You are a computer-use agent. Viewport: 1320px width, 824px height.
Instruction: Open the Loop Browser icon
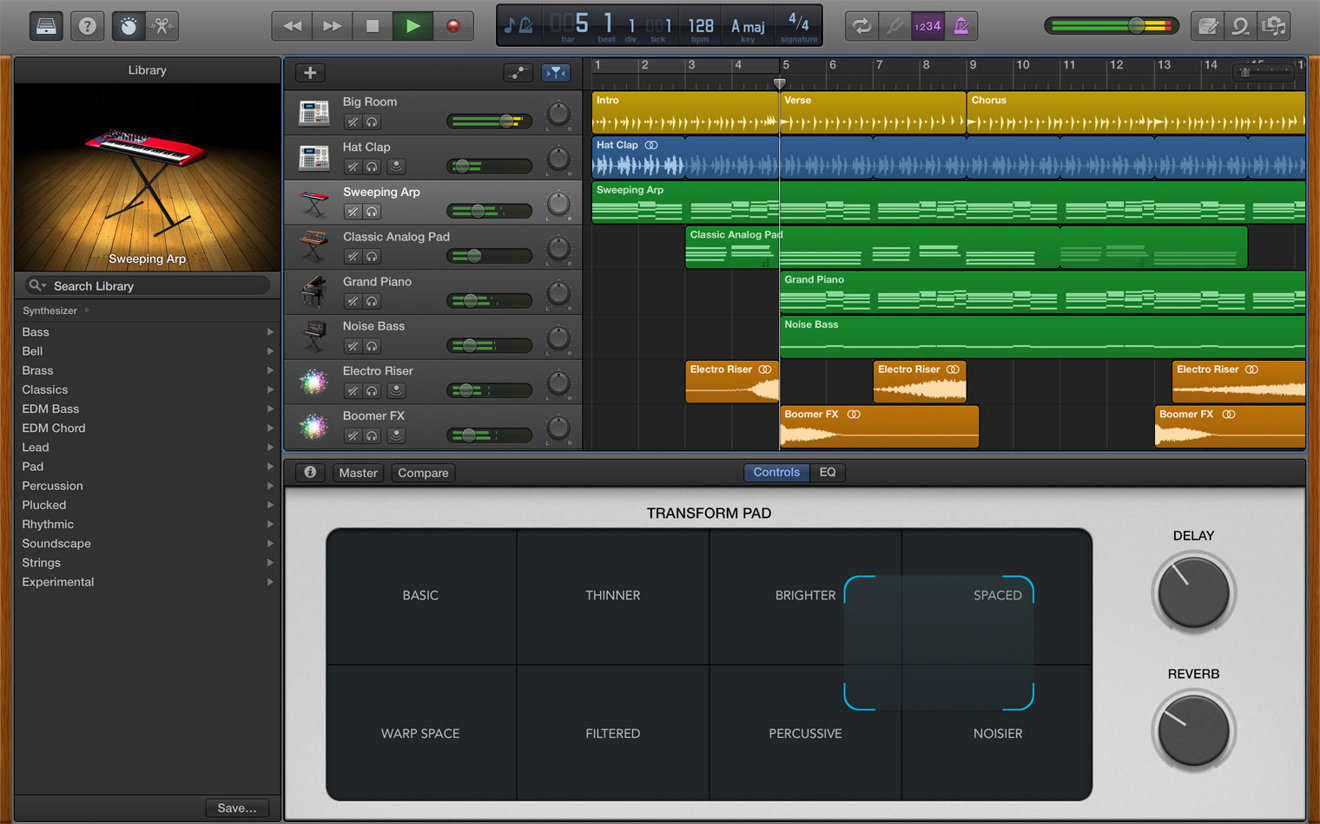[1241, 26]
